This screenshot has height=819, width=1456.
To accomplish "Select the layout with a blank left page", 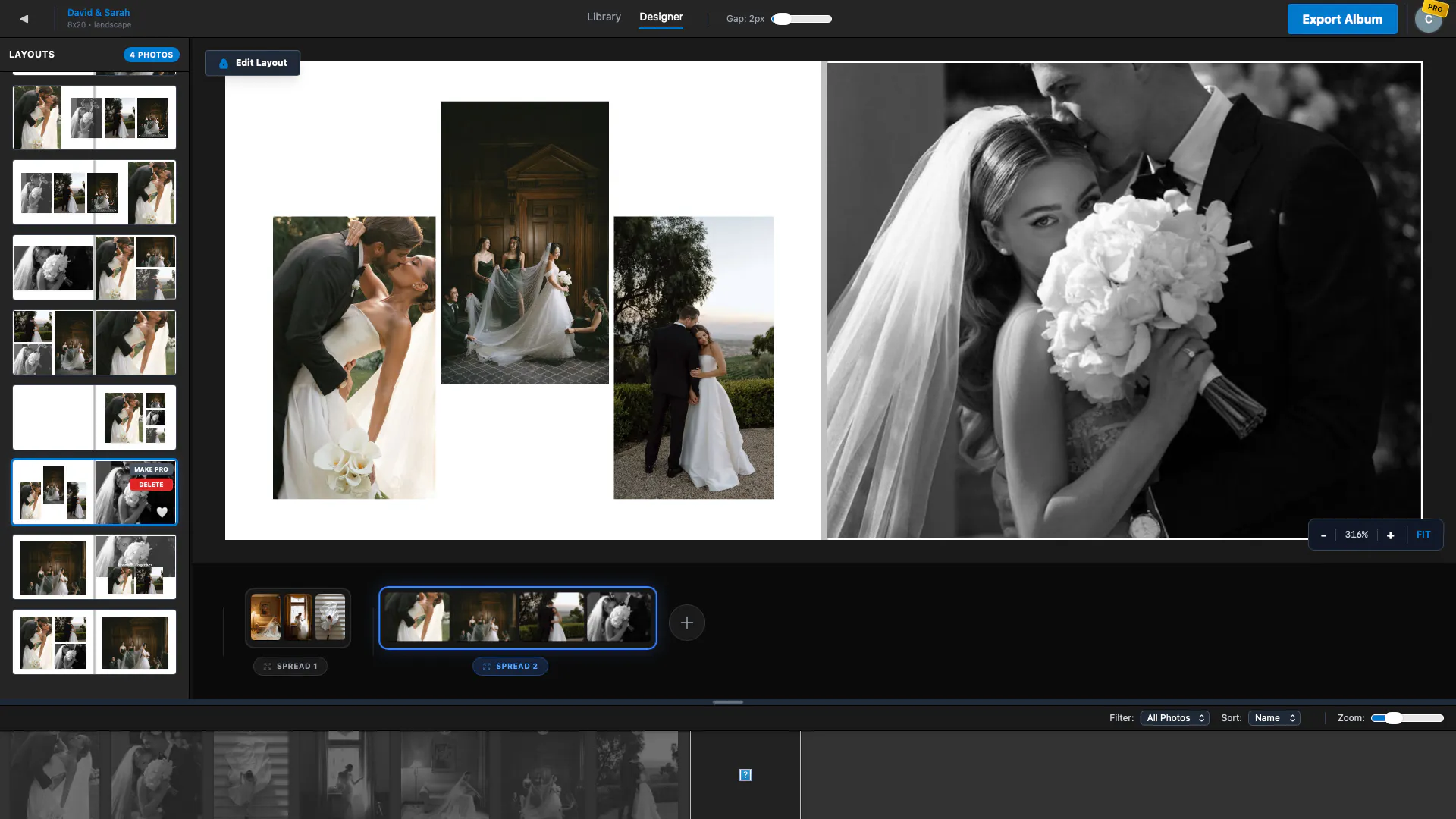I will pos(94,417).
